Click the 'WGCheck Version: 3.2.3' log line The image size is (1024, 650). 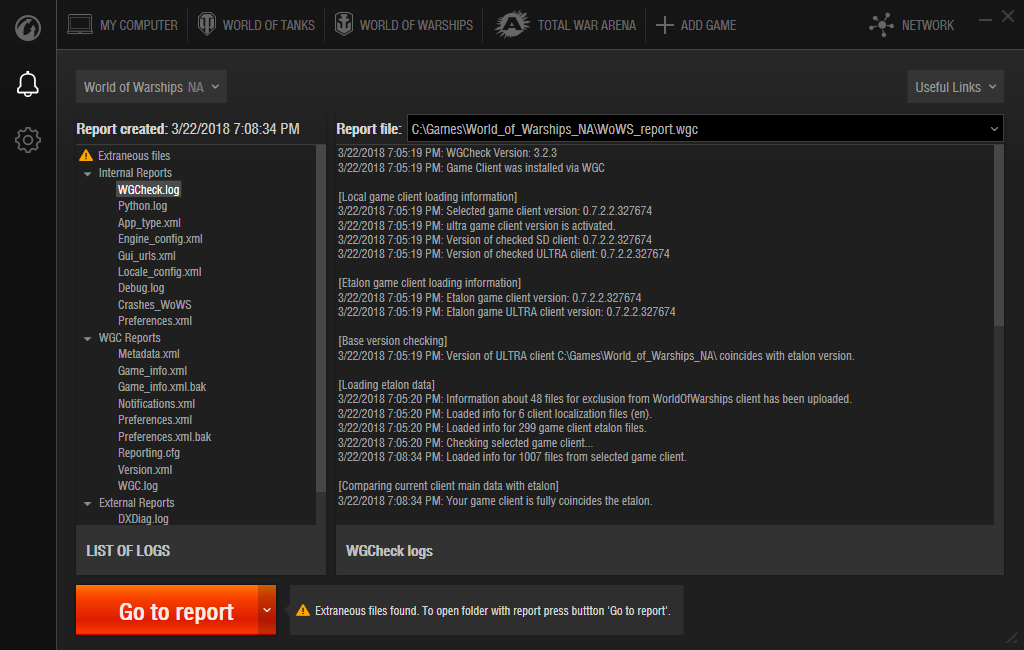447,153
